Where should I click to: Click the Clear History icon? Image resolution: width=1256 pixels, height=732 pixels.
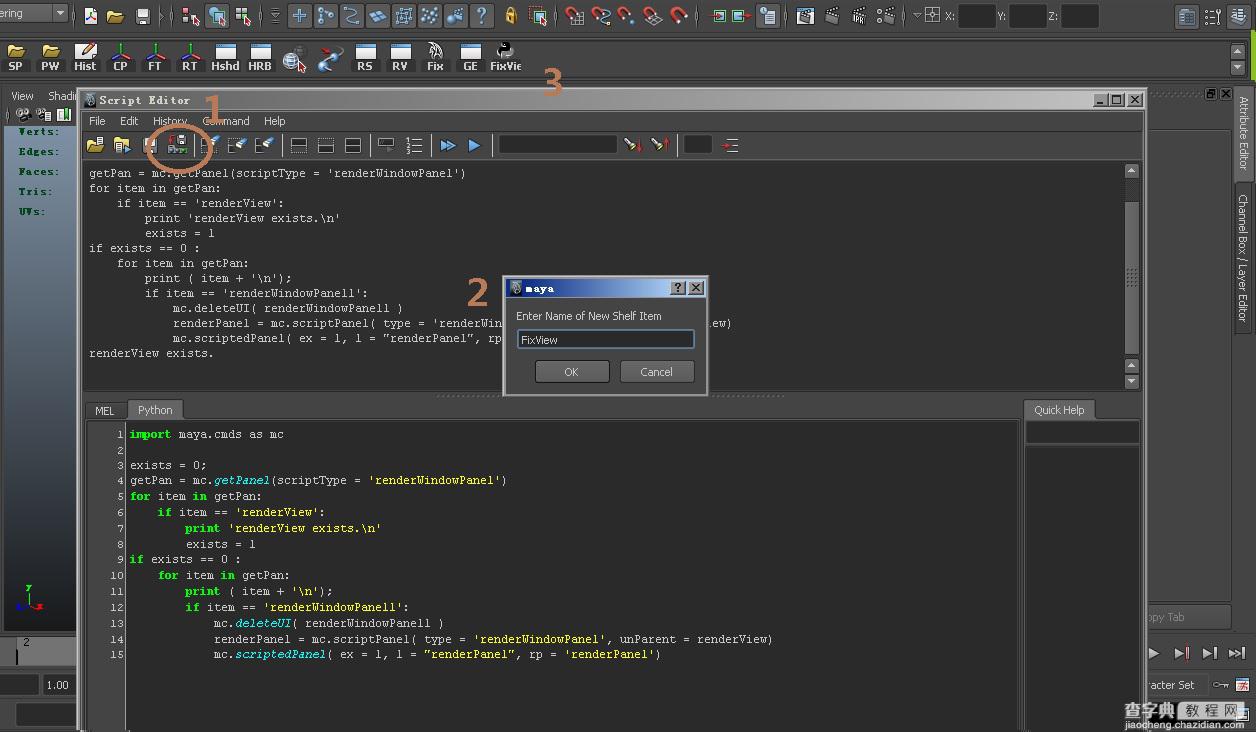210,146
